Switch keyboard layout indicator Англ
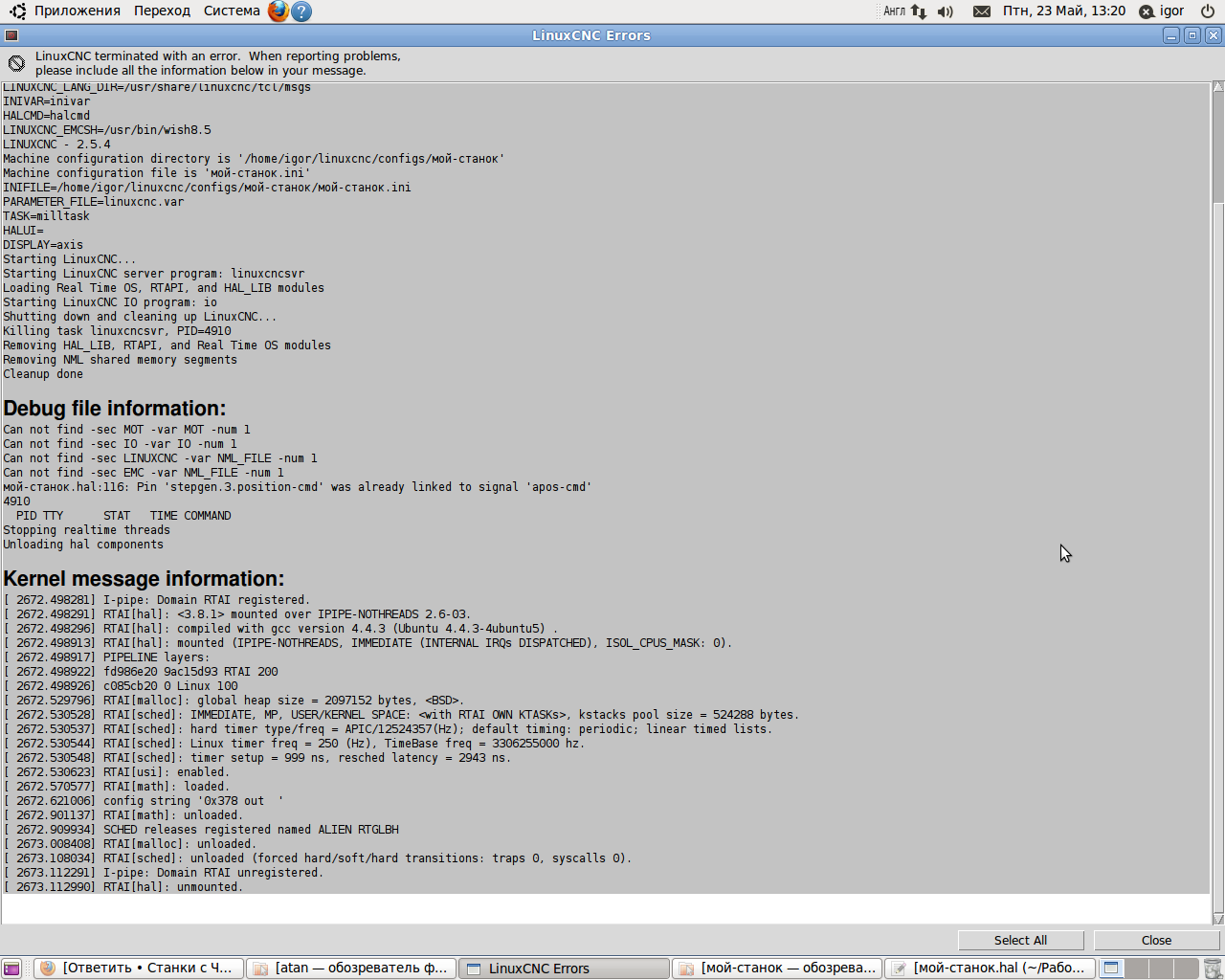The width and height of the screenshot is (1225, 980). point(894,11)
